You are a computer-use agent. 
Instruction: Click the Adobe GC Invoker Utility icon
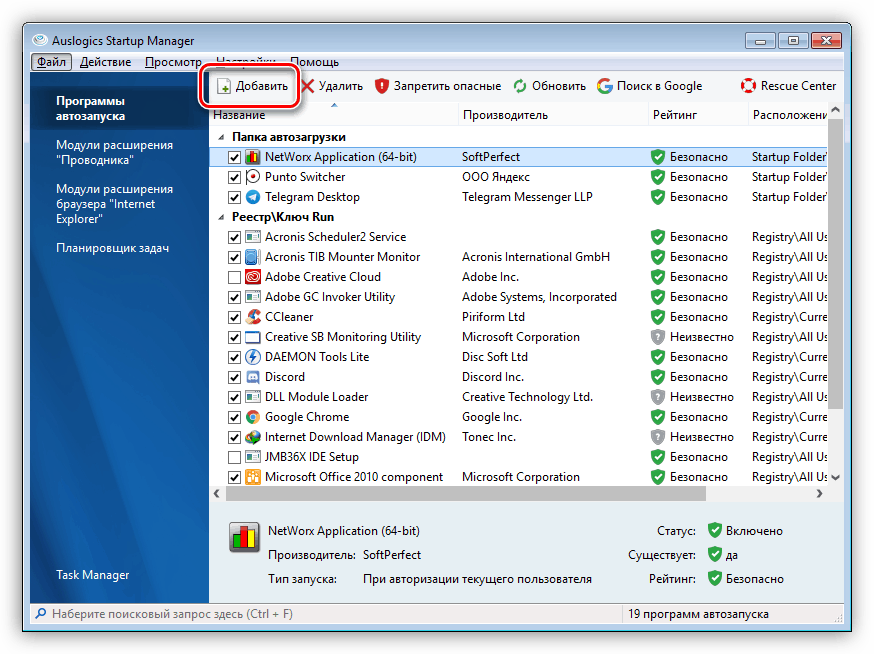(253, 297)
